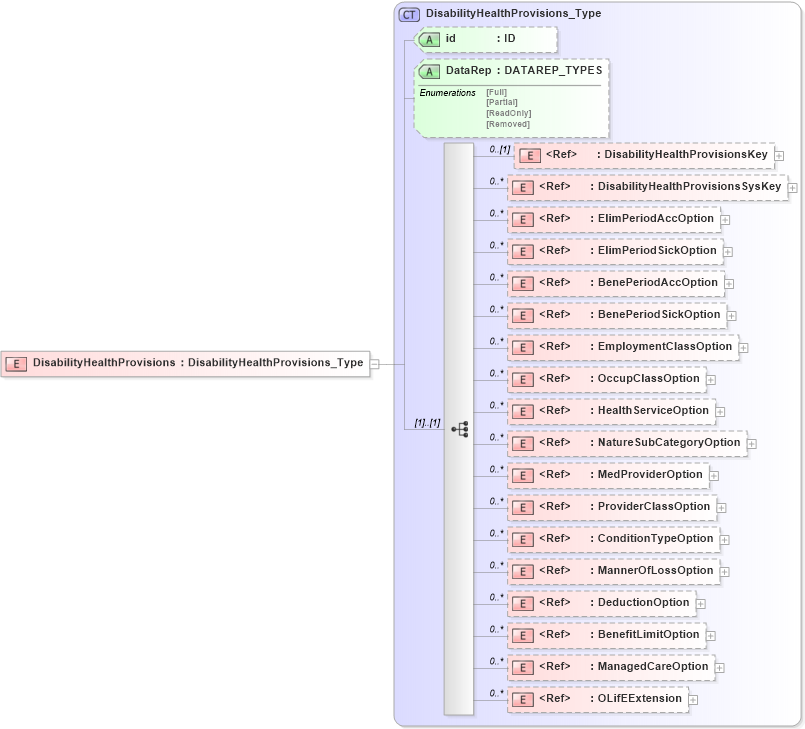The width and height of the screenshot is (805, 729).
Task: Expand DisabilityHealthProvisionsSysKey with its plus button
Action: pos(792,187)
